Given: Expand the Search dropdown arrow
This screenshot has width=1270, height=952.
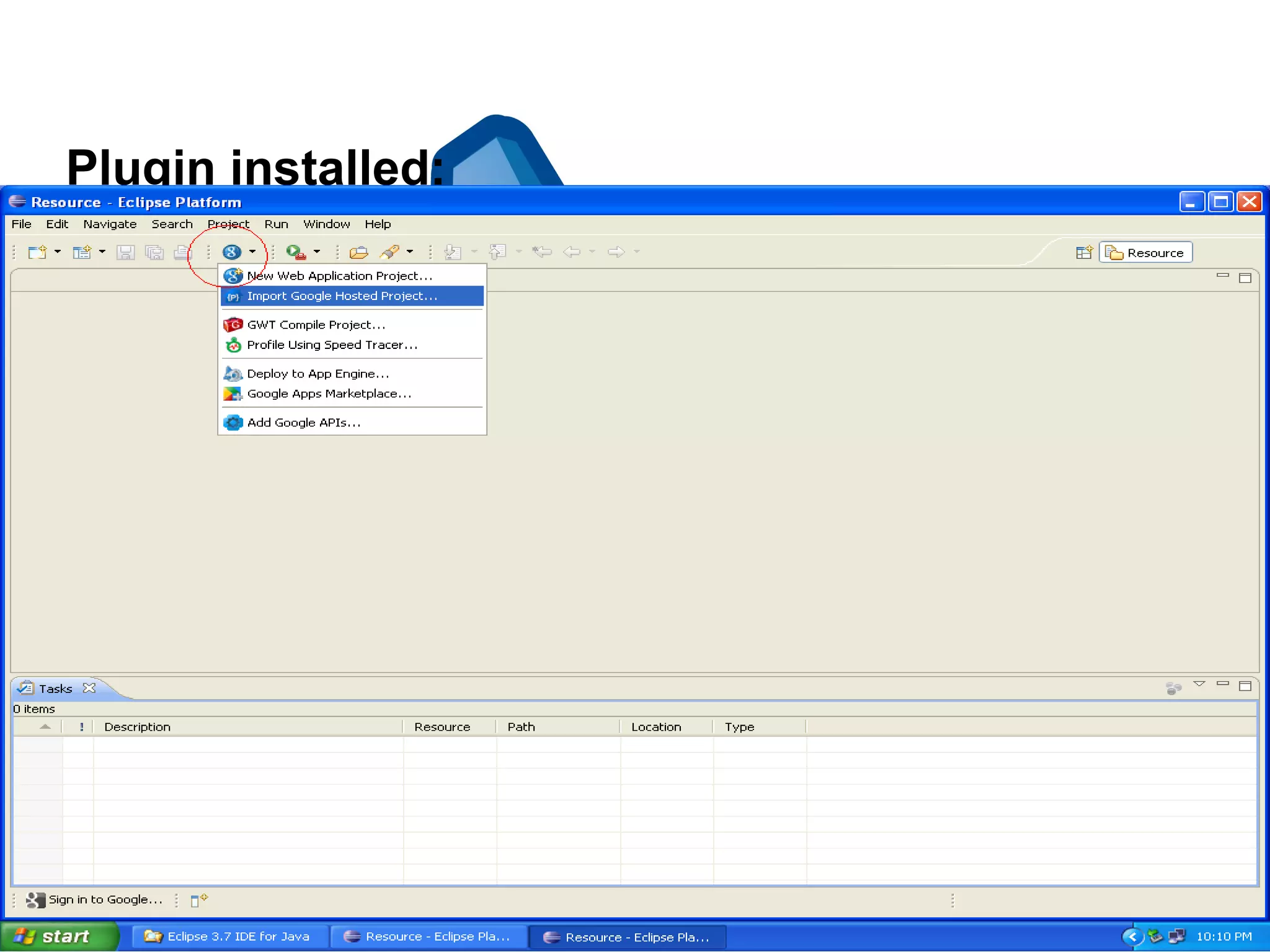Looking at the screenshot, I should (410, 252).
